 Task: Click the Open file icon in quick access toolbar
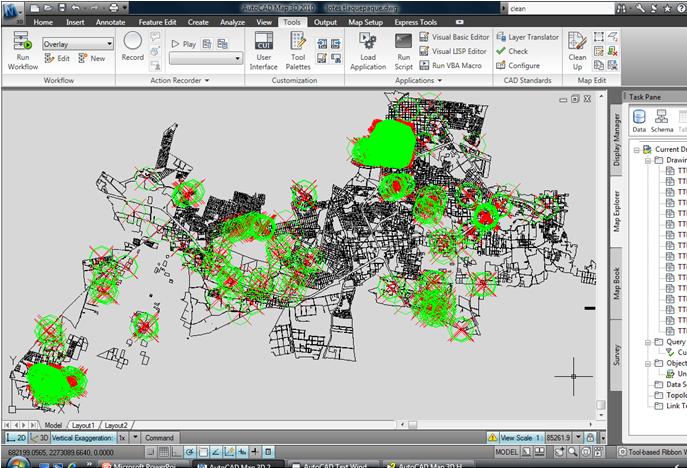pos(48,8)
